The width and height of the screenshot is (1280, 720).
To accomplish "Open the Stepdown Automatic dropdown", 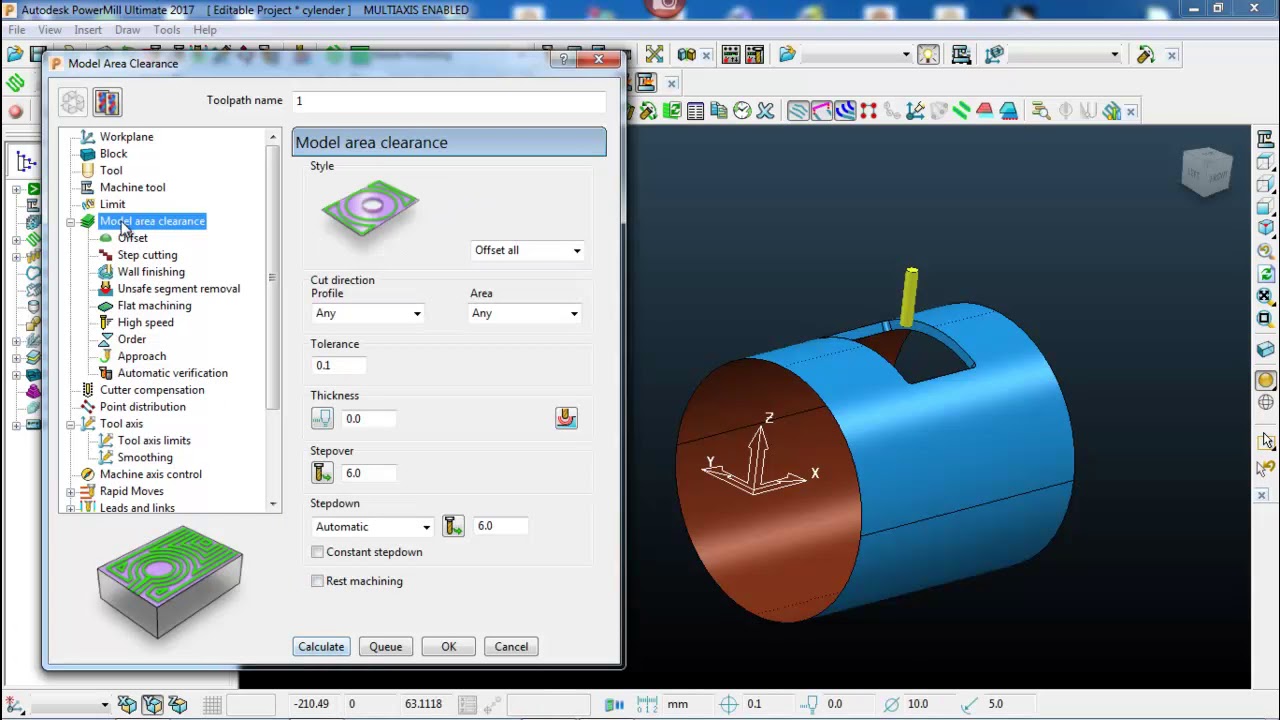I will click(372, 527).
